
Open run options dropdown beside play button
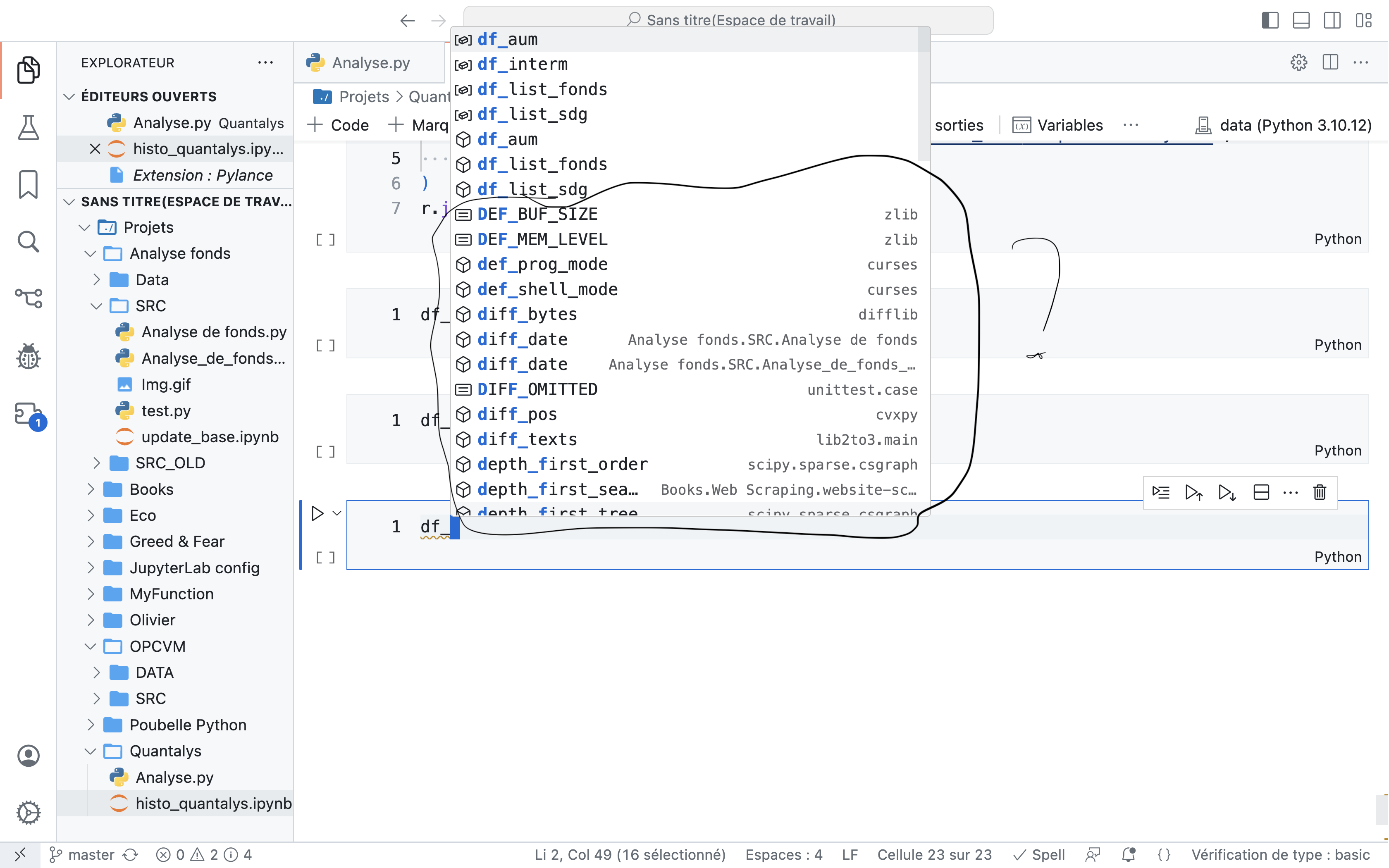pos(337,513)
